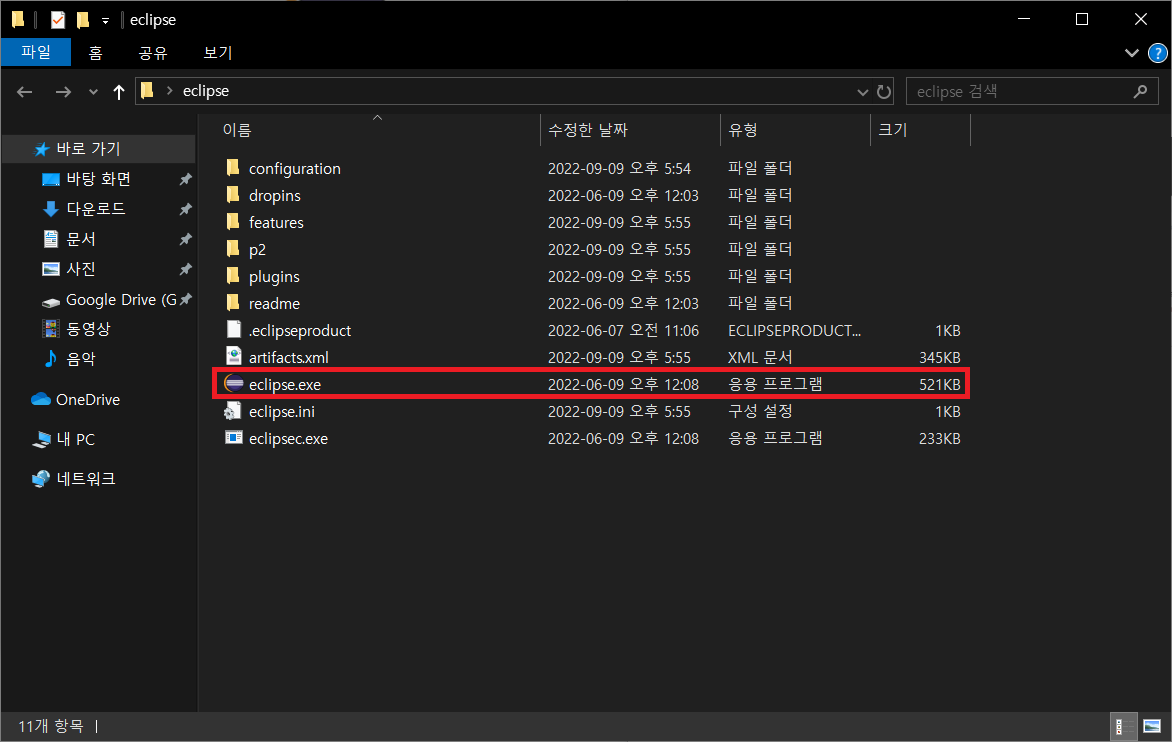Open 내 PC in navigation pane
Image resolution: width=1172 pixels, height=742 pixels.
[x=64, y=439]
